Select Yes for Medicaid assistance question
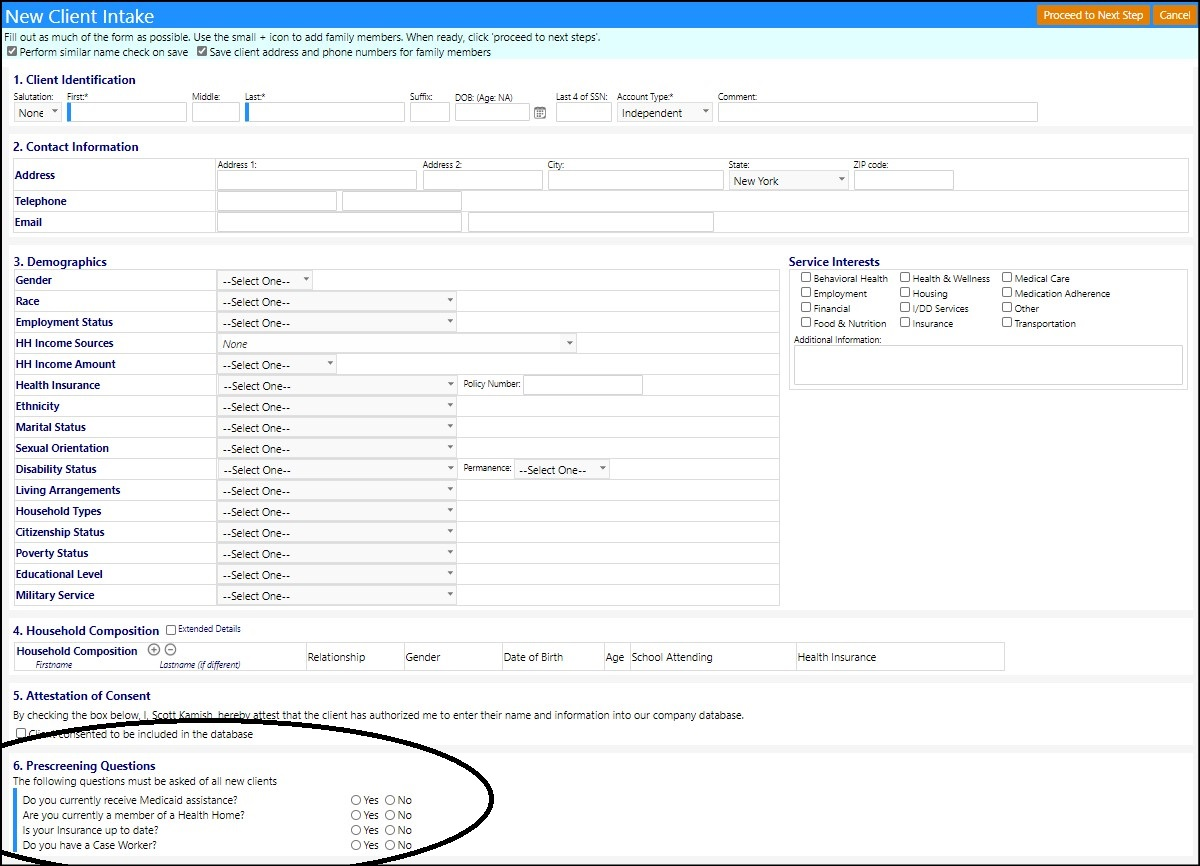The width and height of the screenshot is (1200, 866). point(356,800)
